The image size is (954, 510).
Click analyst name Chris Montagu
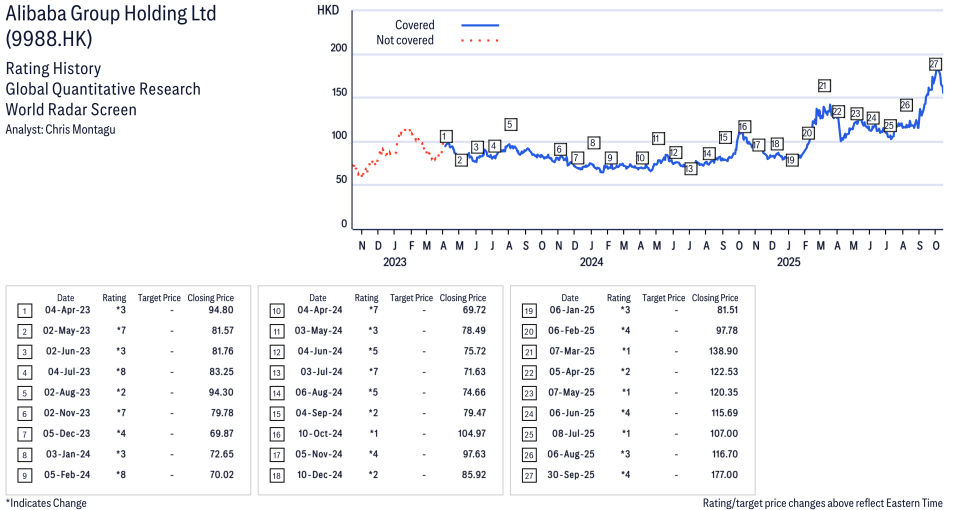(81, 130)
